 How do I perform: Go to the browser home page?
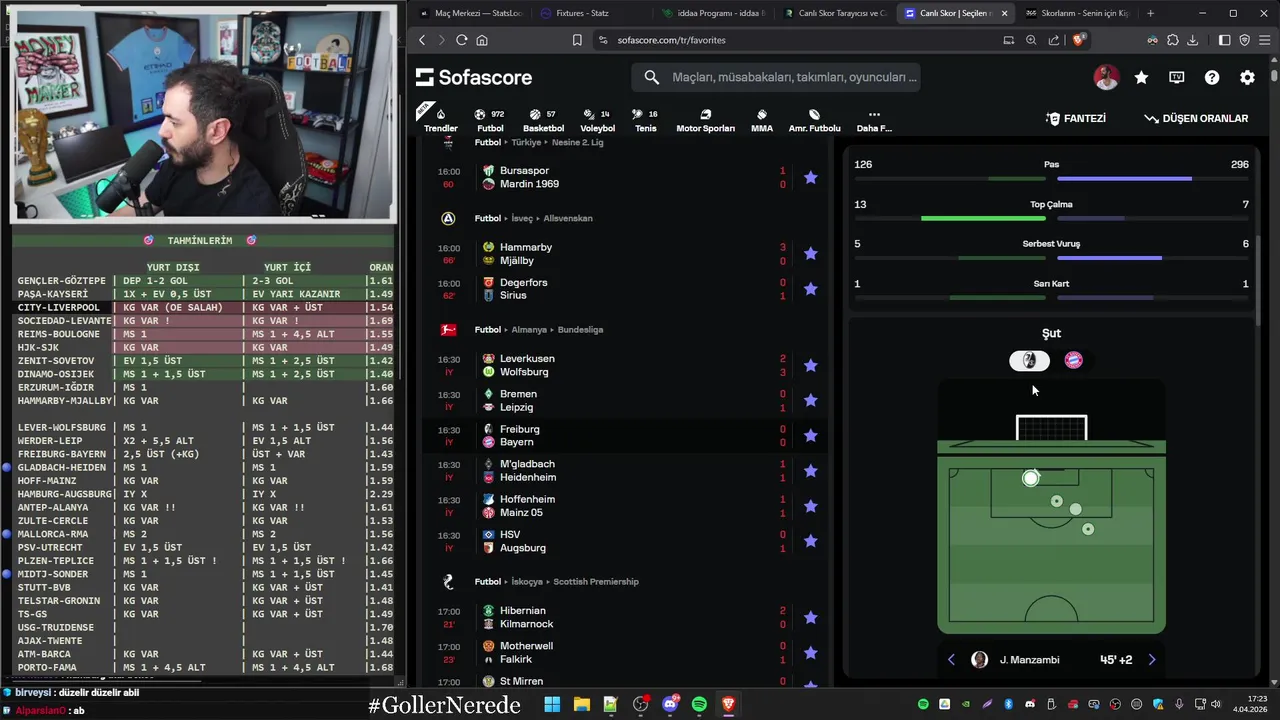pos(482,40)
